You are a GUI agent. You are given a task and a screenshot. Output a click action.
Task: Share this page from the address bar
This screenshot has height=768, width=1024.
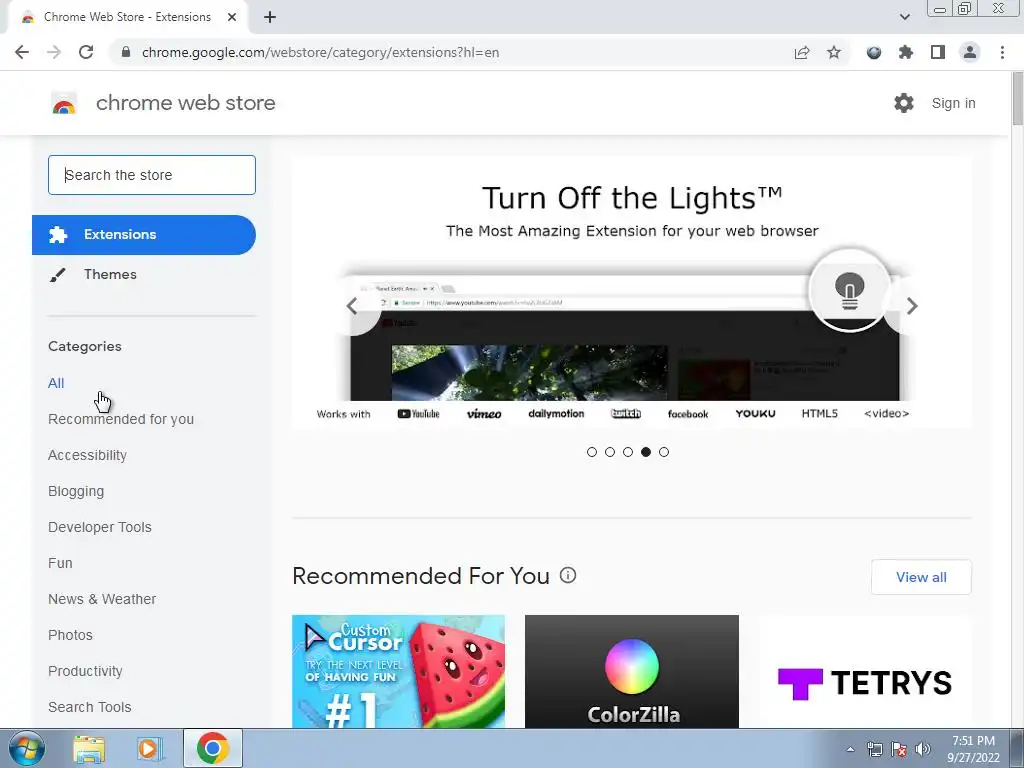(802, 52)
